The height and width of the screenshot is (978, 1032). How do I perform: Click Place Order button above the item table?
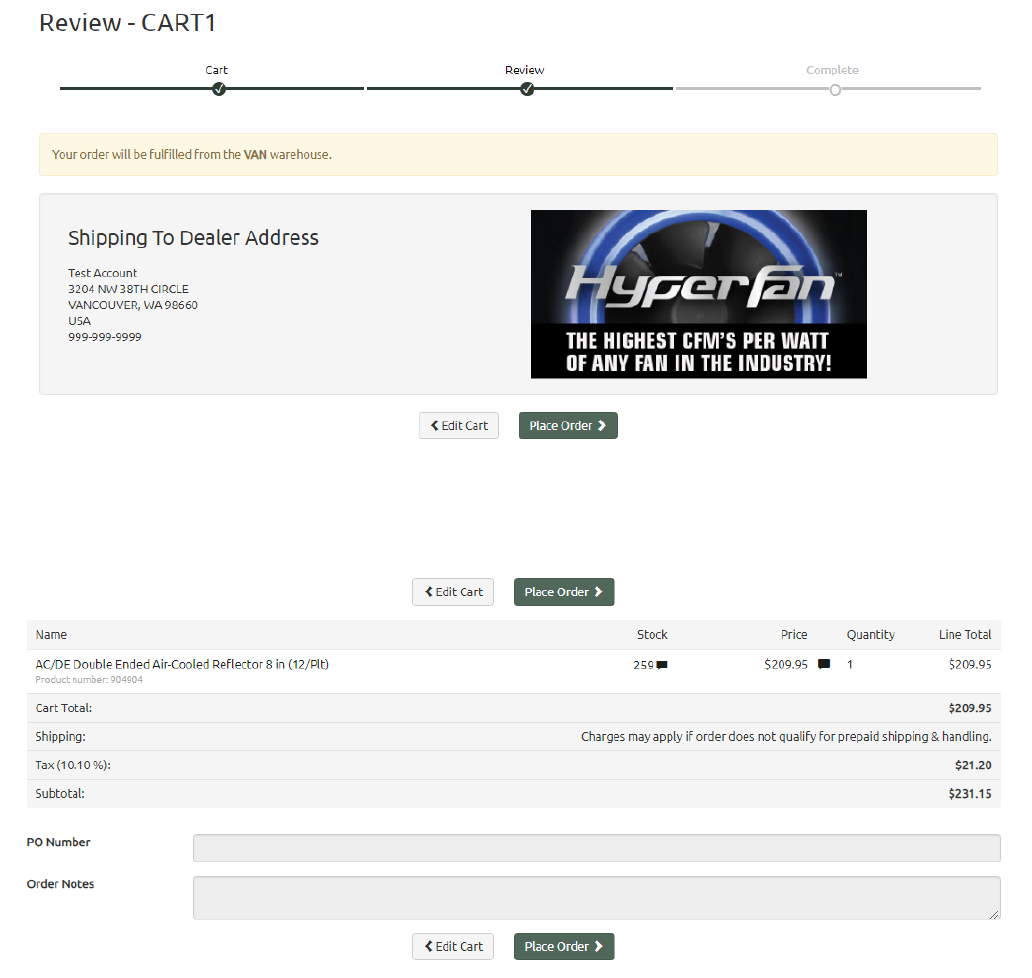pyautogui.click(x=563, y=592)
